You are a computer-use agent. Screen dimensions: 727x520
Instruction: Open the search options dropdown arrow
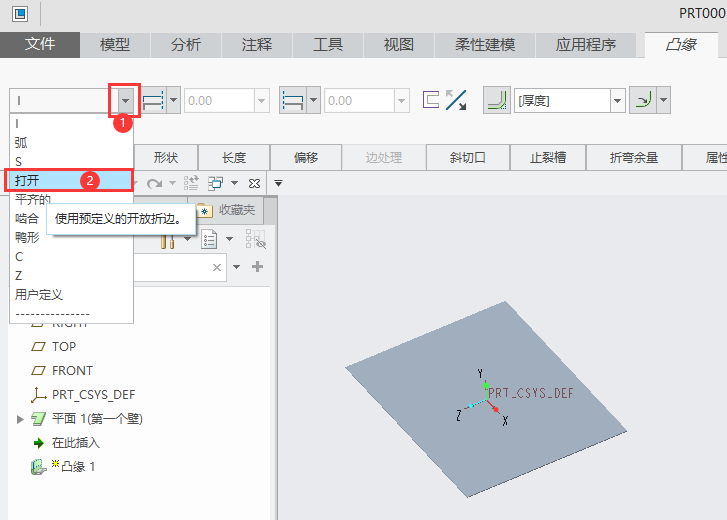coord(236,267)
